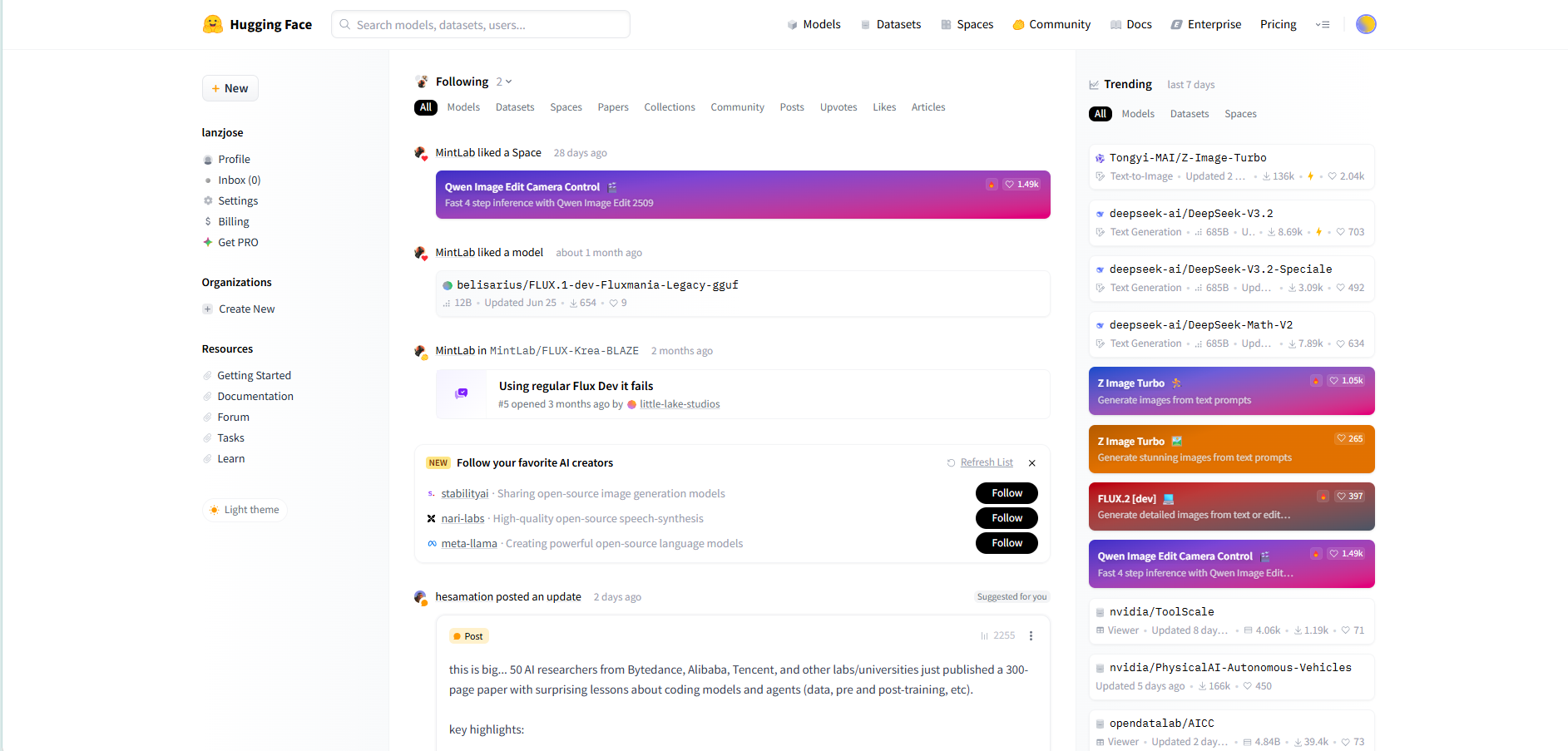Click the New button in sidebar
1568x751 pixels.
[230, 88]
